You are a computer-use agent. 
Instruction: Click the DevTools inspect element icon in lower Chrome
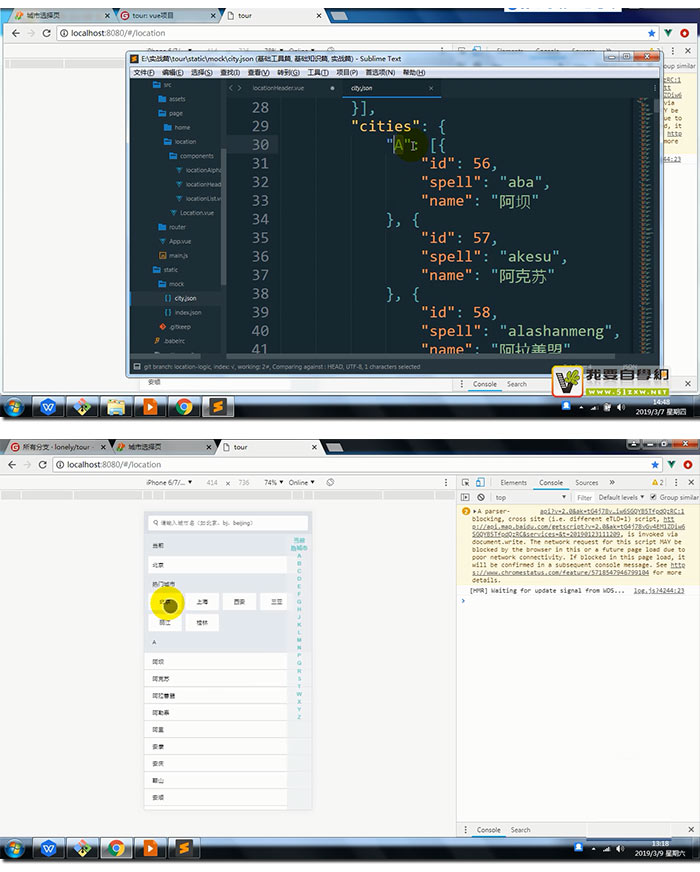[466, 483]
